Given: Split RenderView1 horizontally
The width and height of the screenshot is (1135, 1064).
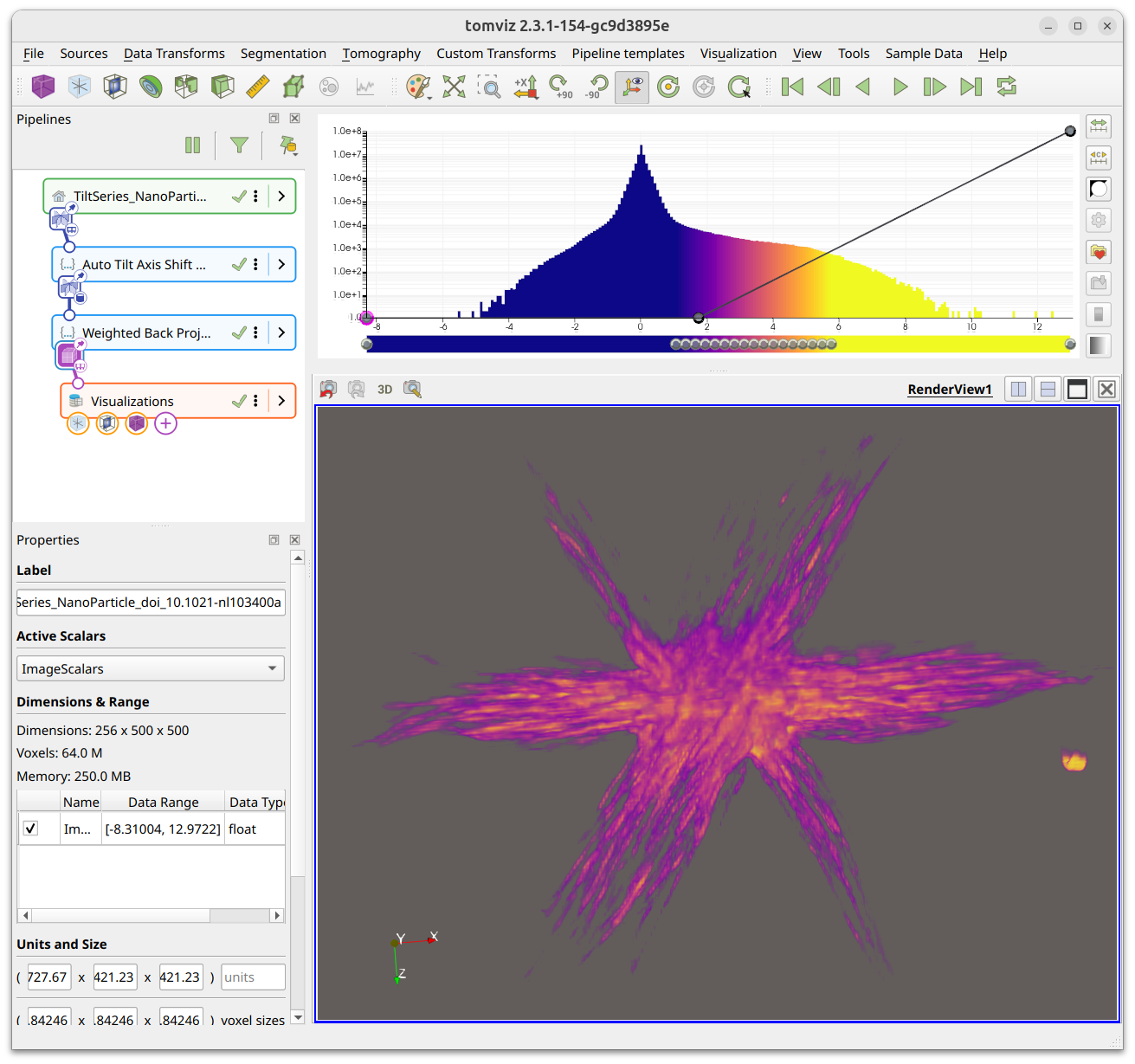Looking at the screenshot, I should point(1018,390).
